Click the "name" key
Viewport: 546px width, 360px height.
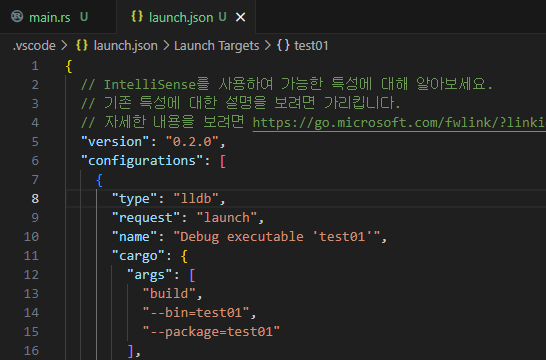pyautogui.click(x=134, y=237)
